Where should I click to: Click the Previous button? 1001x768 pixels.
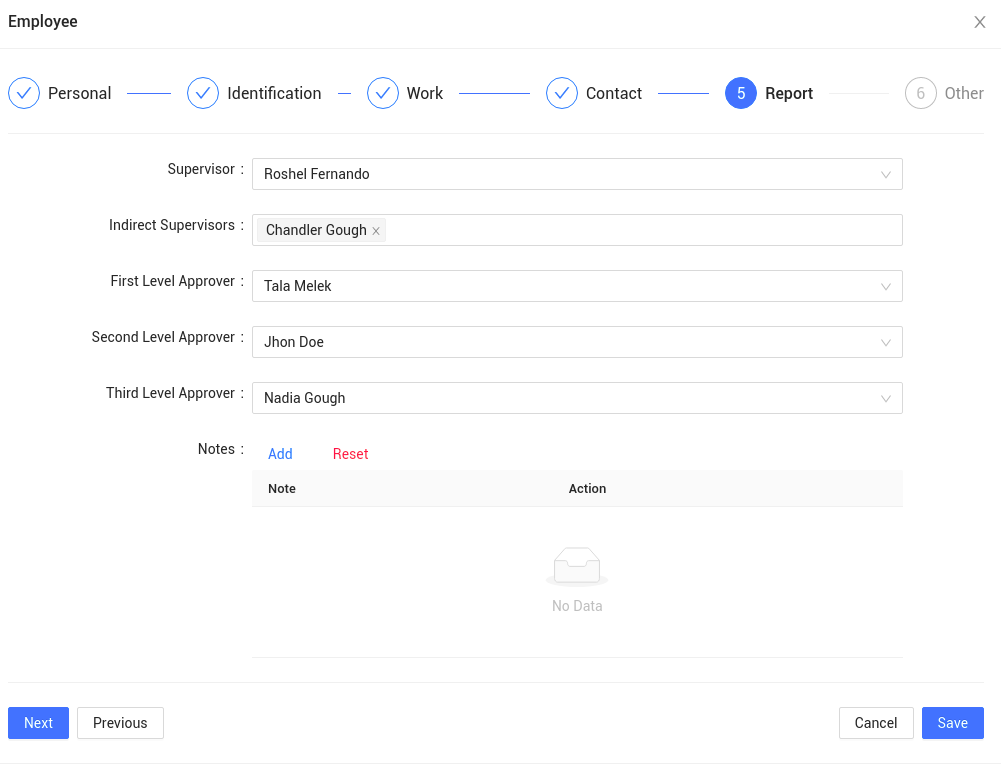tap(120, 723)
